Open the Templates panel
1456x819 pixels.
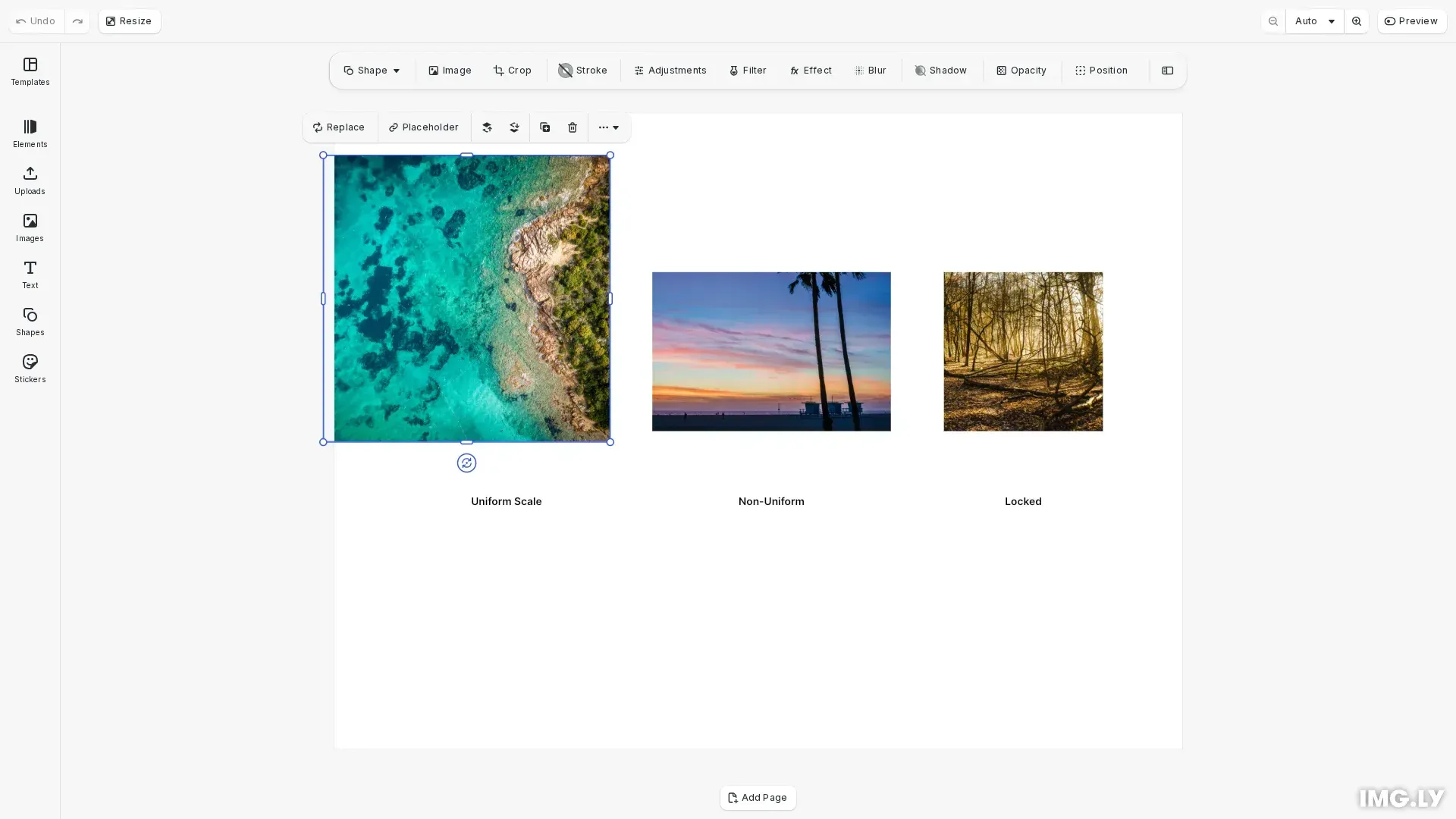point(30,71)
